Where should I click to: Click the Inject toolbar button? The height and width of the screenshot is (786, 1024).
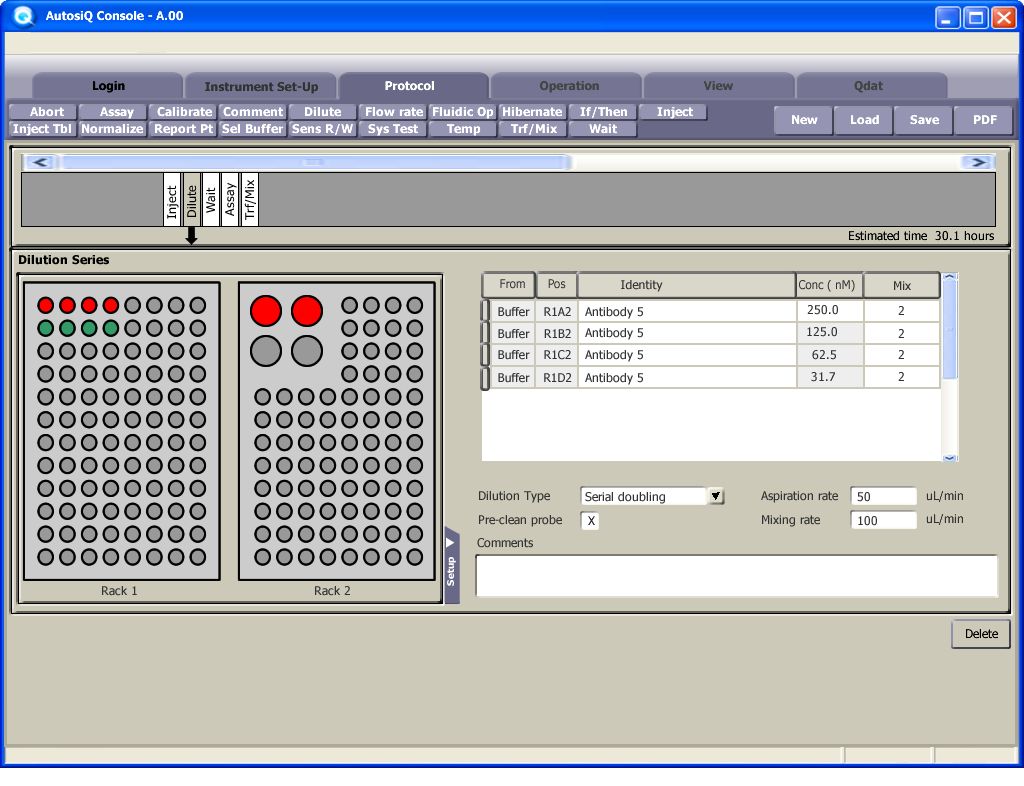[x=674, y=112]
